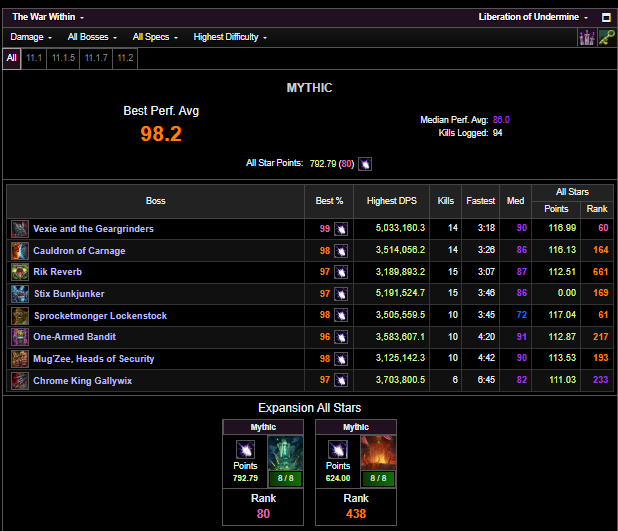
Task: Open Cauldron of Carnage link
Action: [79, 251]
